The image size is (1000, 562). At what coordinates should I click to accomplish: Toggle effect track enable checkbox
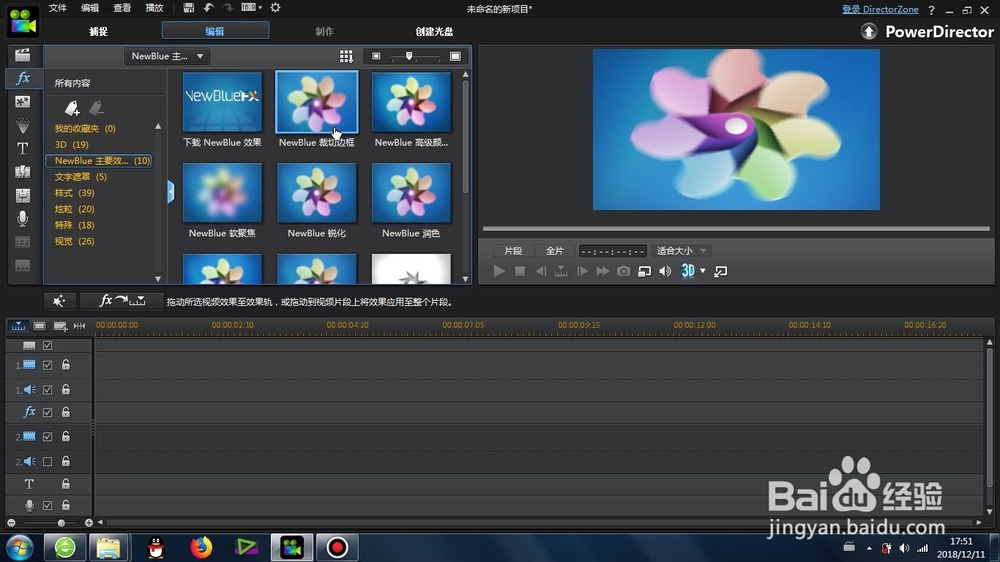click(47, 413)
